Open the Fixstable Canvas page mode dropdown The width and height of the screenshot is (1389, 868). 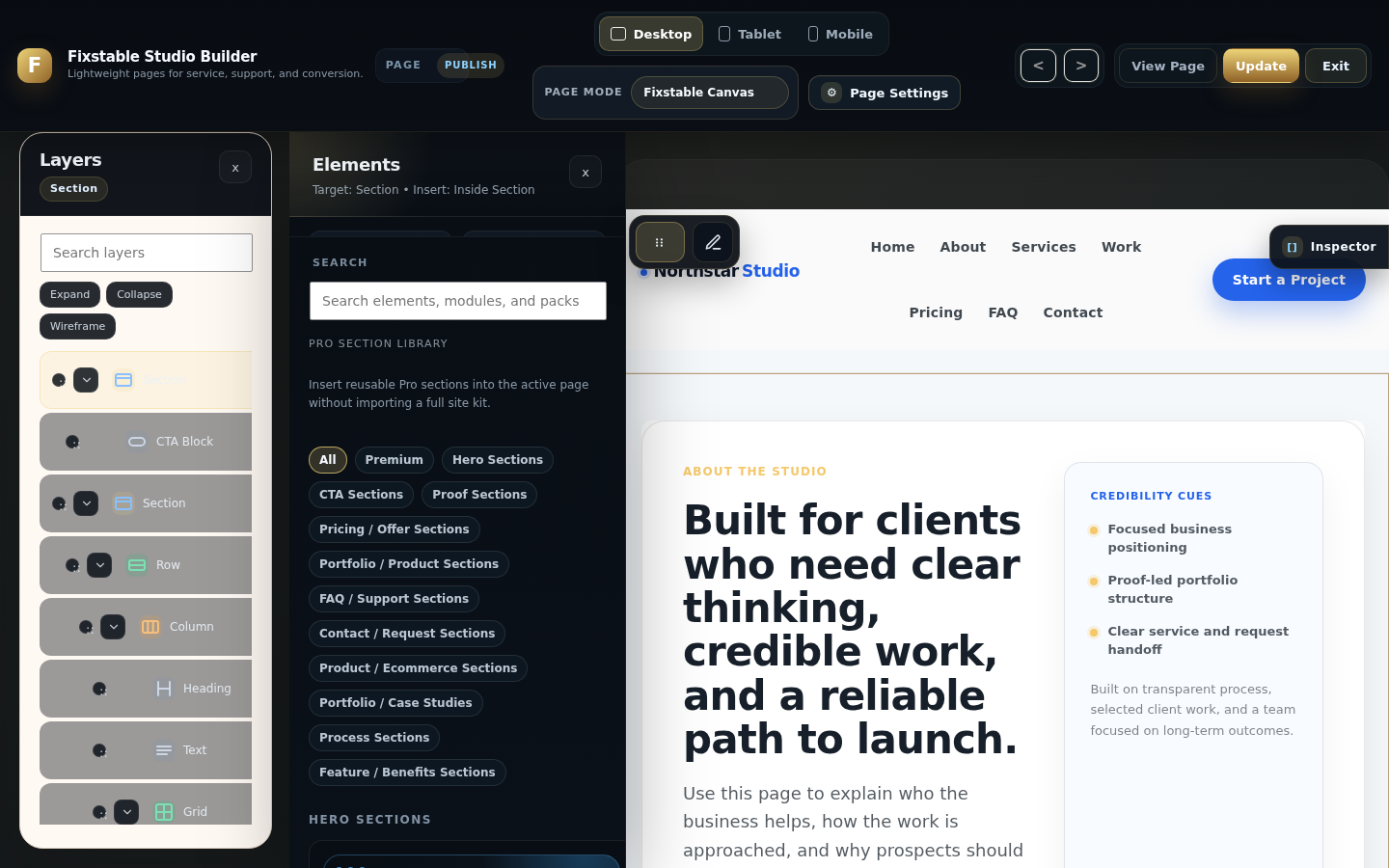pyautogui.click(x=710, y=93)
